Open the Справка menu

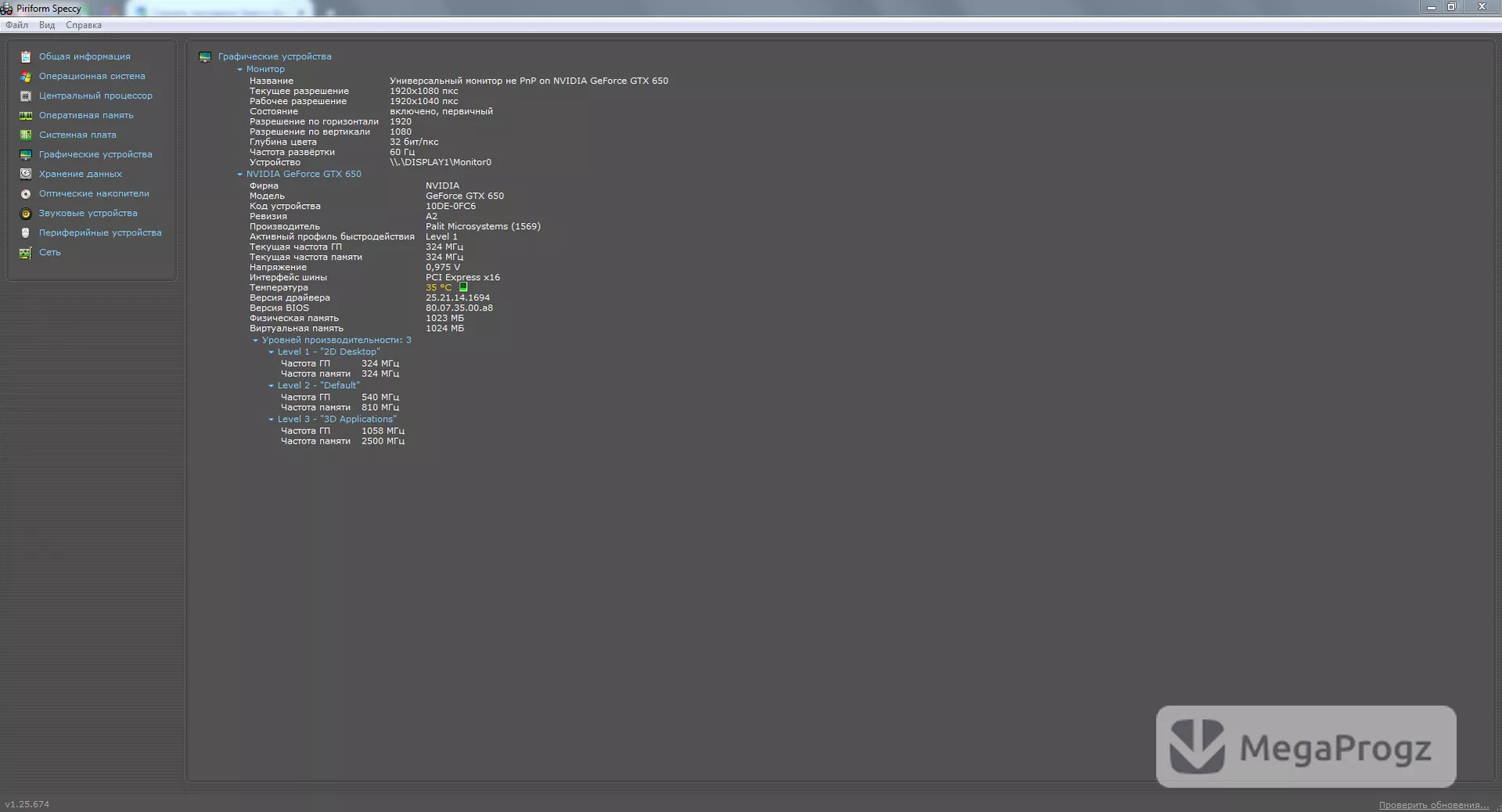click(x=84, y=25)
